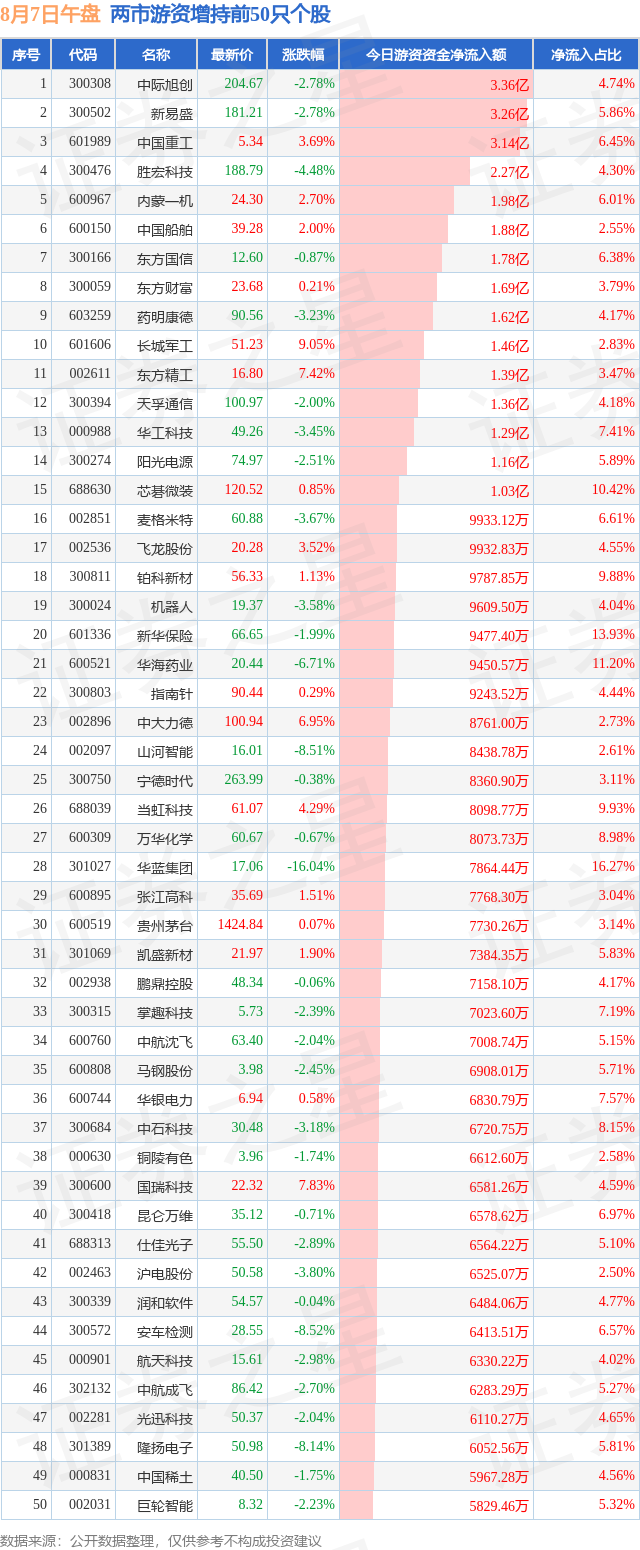
Task: Click the 代码 column header
Action: [x=83, y=55]
